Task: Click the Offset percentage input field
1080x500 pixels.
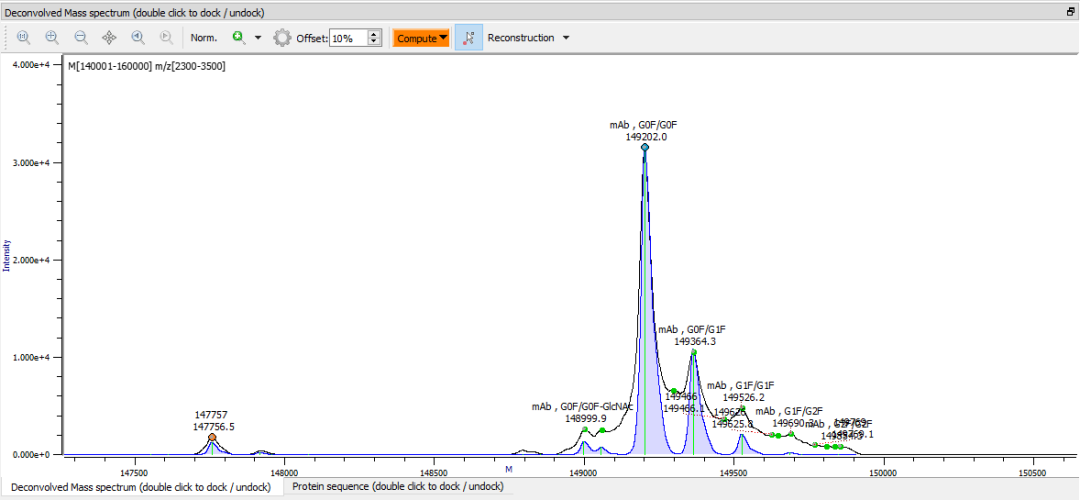Action: point(347,38)
